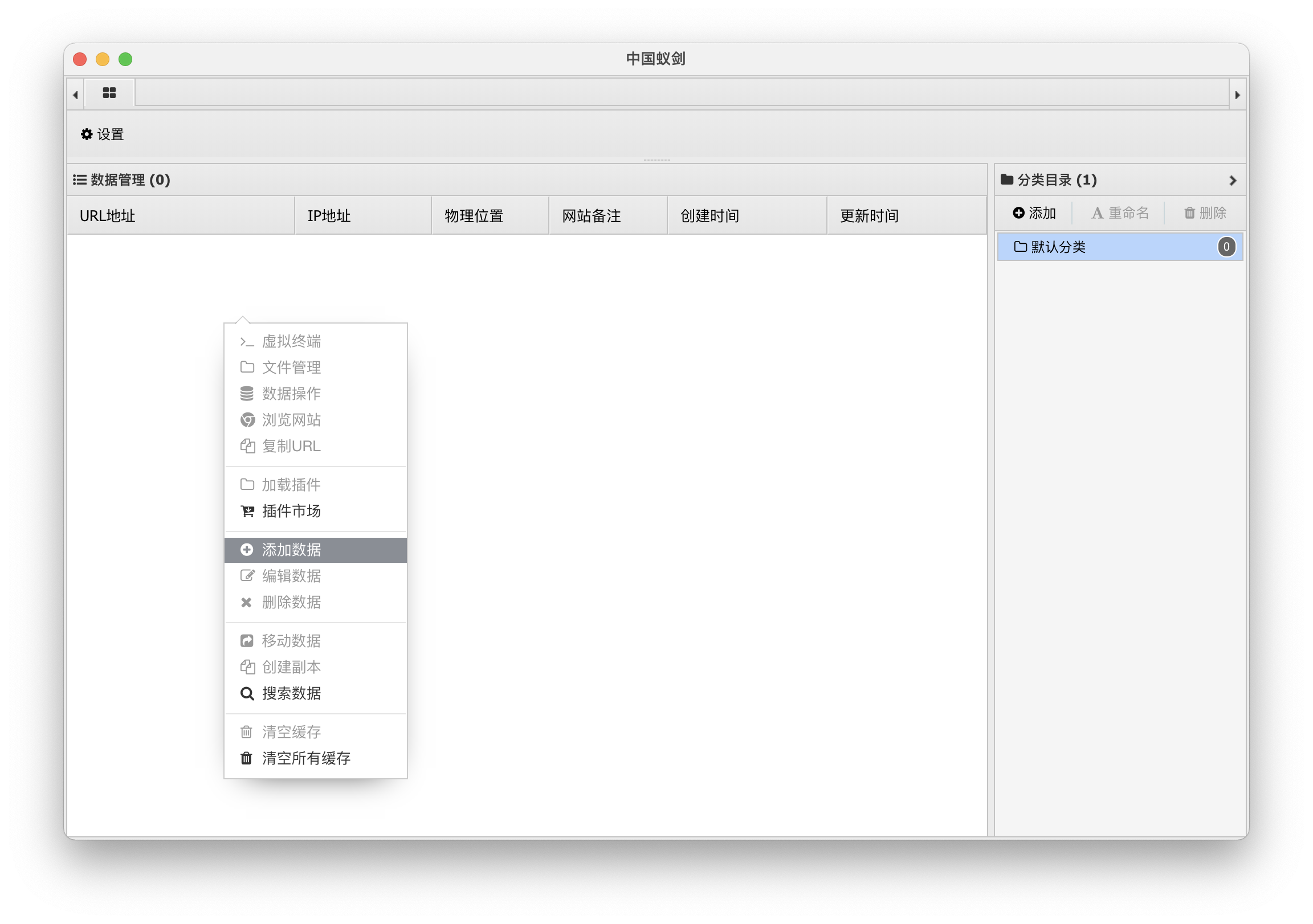Sort by IP地址 column header

tap(363, 215)
